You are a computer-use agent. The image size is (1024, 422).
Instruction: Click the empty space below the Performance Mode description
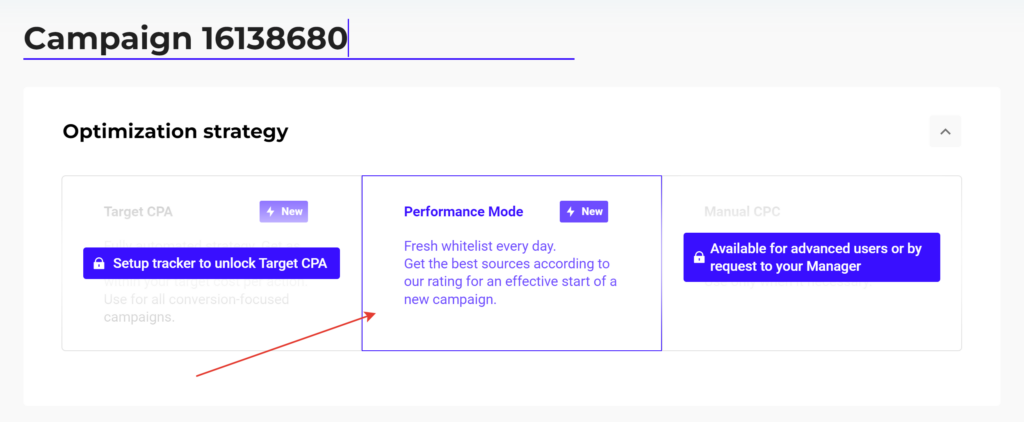511,329
